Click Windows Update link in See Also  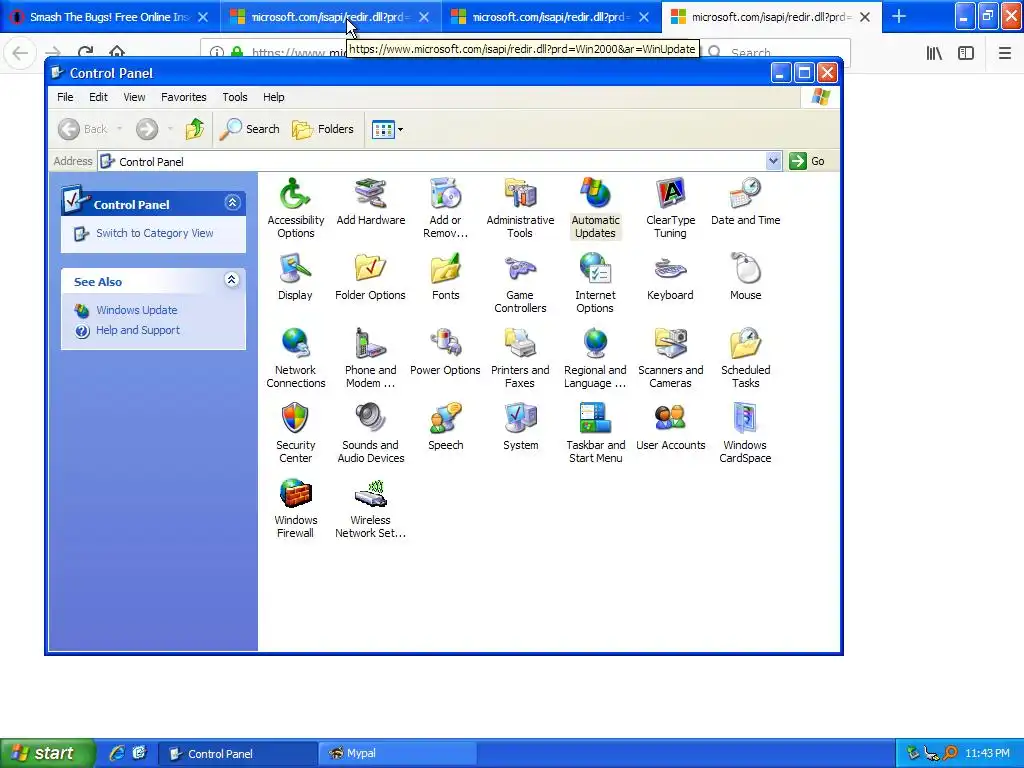136,310
